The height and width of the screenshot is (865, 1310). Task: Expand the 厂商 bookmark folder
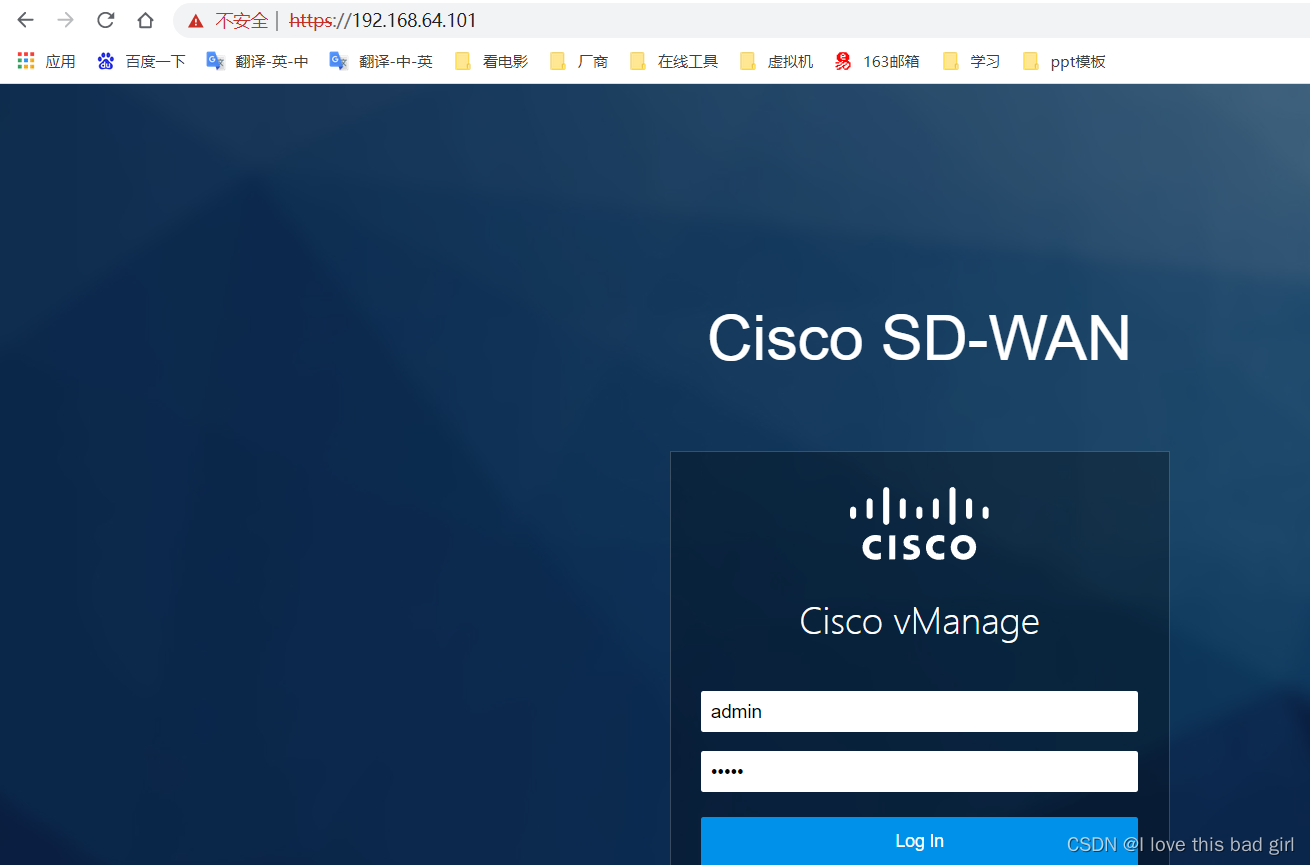[x=579, y=61]
